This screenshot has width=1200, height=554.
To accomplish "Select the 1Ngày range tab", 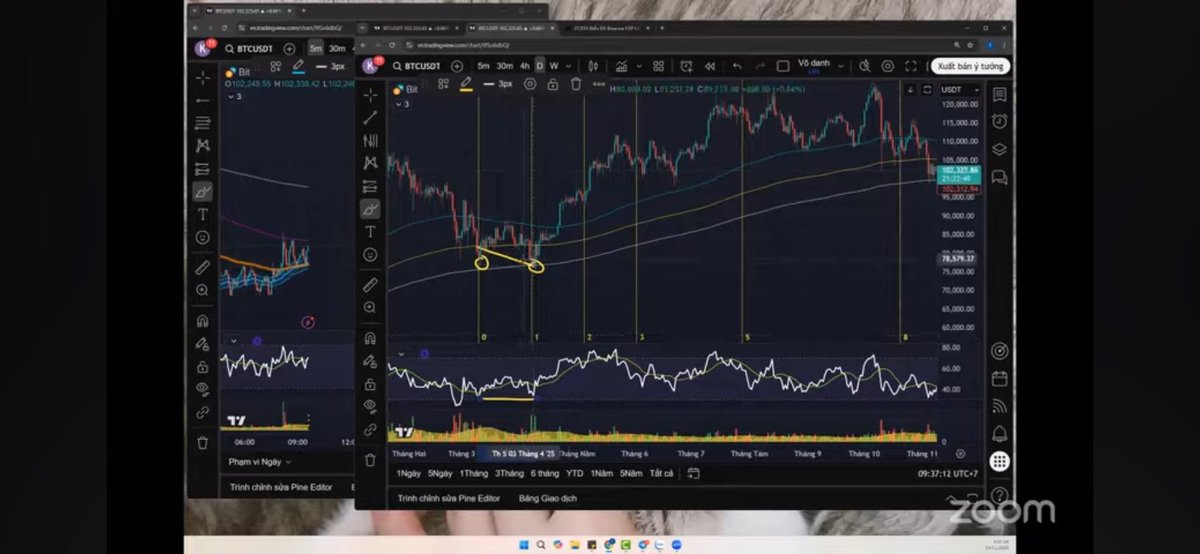I will 409,473.
